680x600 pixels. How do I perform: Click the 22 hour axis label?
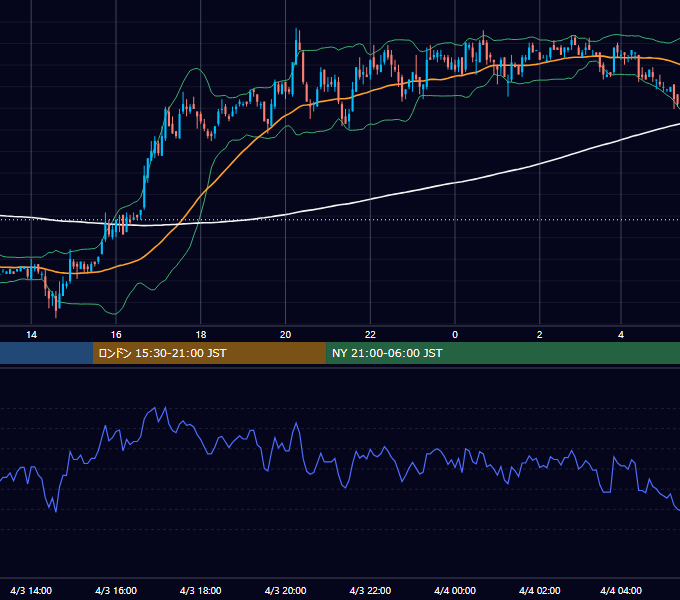(370, 335)
